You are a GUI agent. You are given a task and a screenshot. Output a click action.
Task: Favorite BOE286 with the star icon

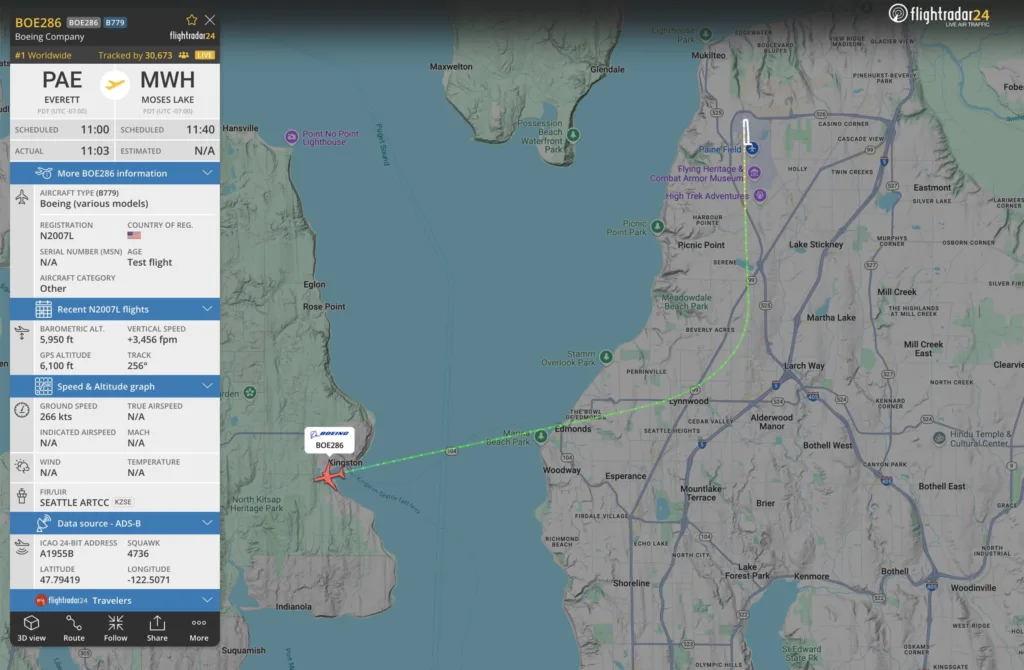(191, 20)
